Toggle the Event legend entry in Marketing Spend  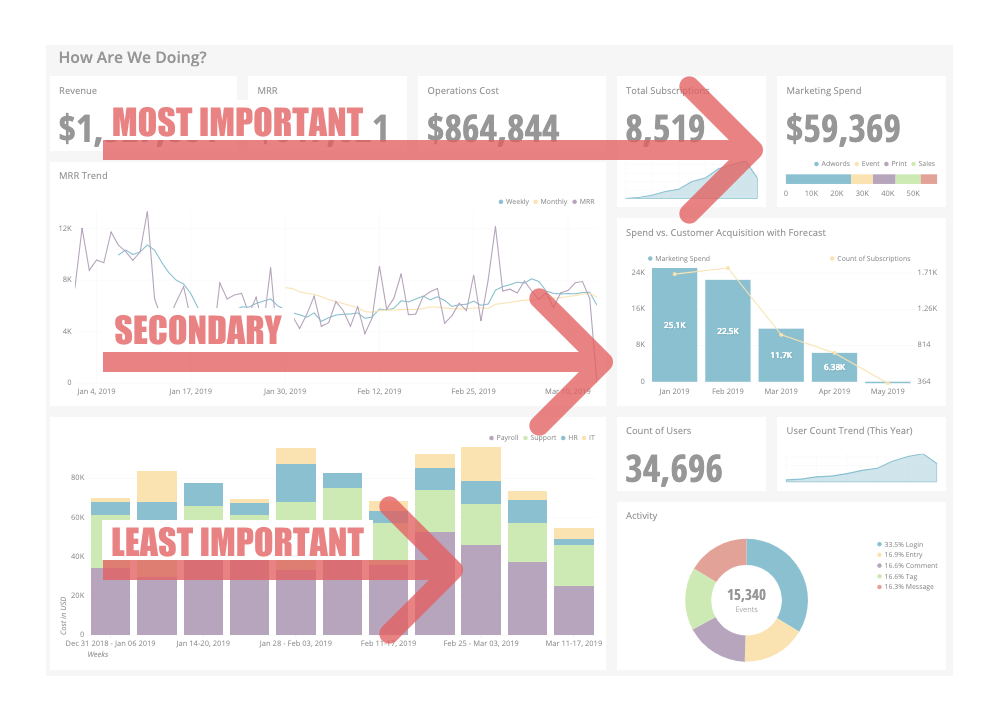(867, 164)
